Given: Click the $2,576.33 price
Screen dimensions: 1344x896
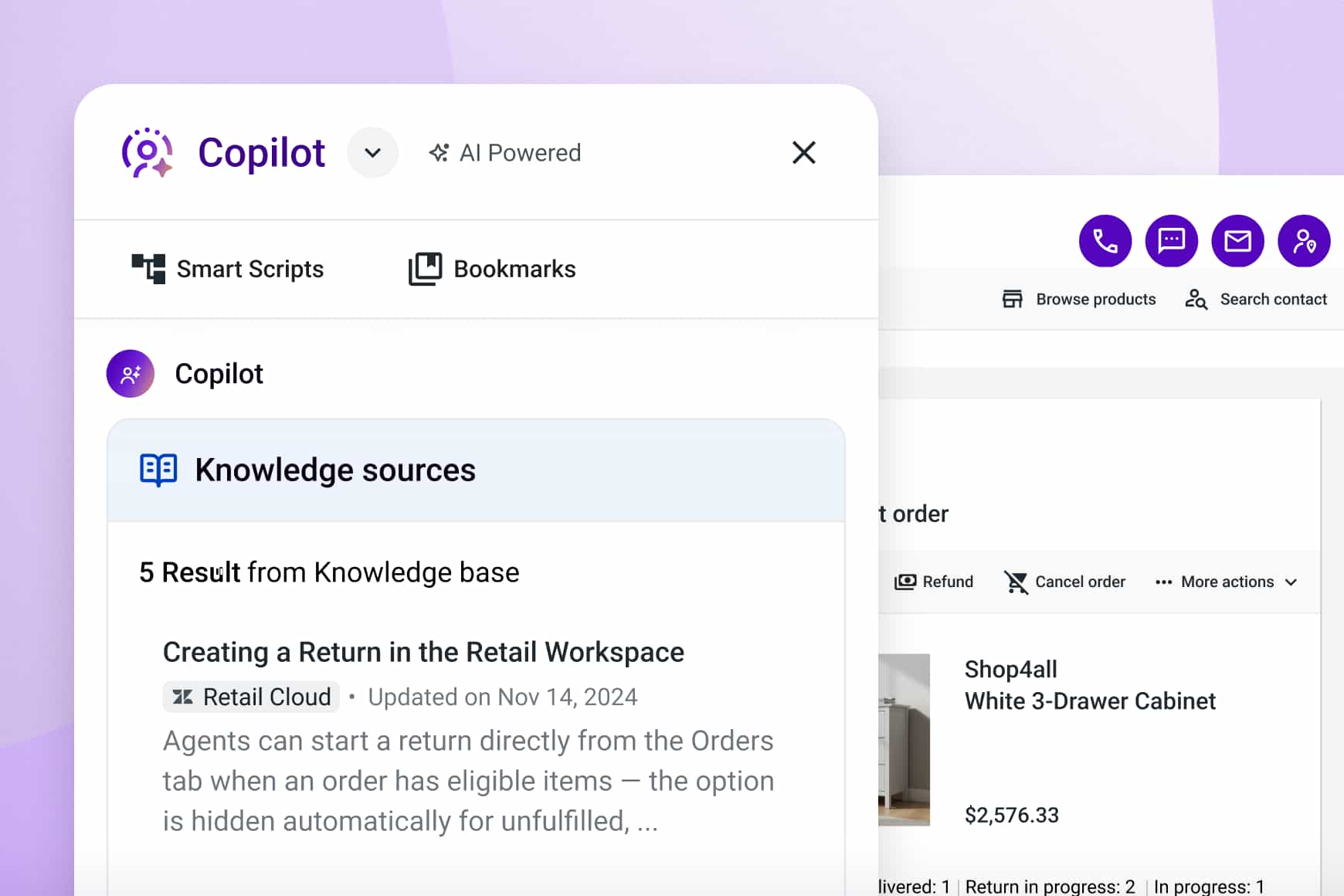Looking at the screenshot, I should point(1012,815).
